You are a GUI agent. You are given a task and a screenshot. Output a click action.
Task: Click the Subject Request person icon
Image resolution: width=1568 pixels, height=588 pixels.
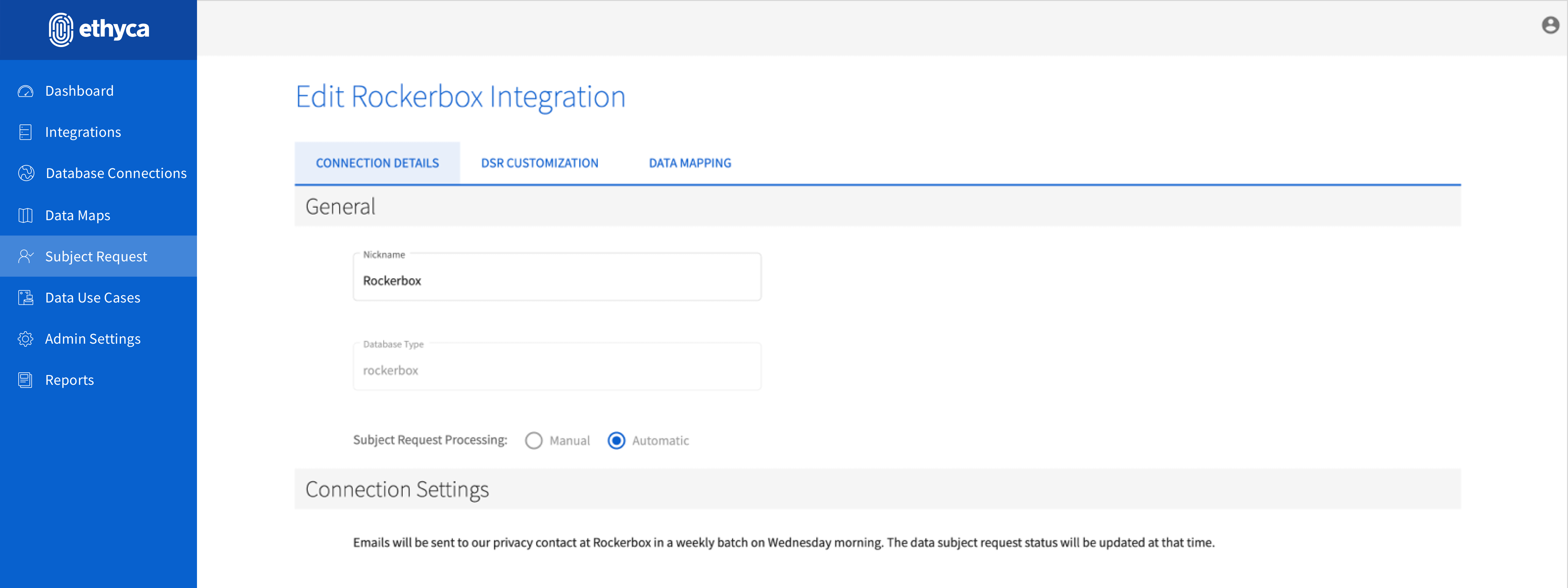coord(25,256)
